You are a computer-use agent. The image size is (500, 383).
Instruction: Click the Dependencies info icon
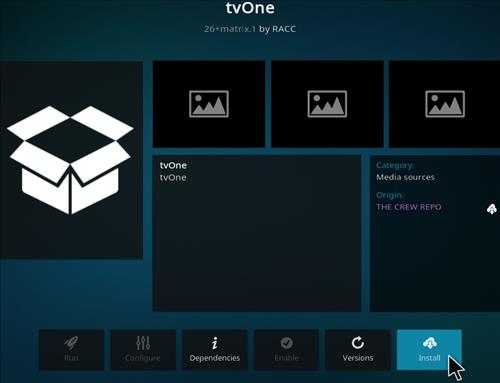(x=215, y=343)
